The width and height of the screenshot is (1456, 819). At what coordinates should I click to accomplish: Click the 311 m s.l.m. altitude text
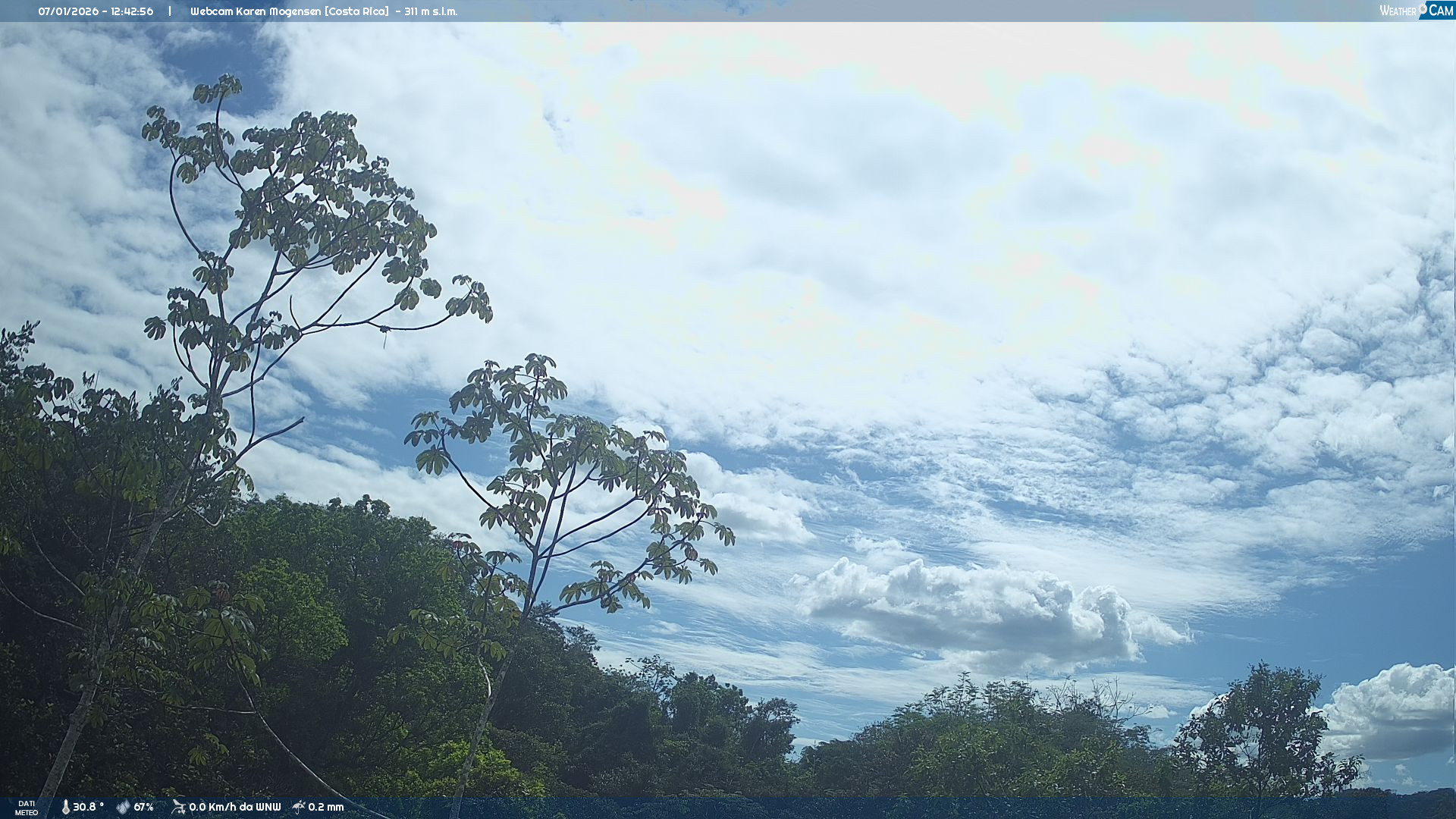tap(431, 11)
